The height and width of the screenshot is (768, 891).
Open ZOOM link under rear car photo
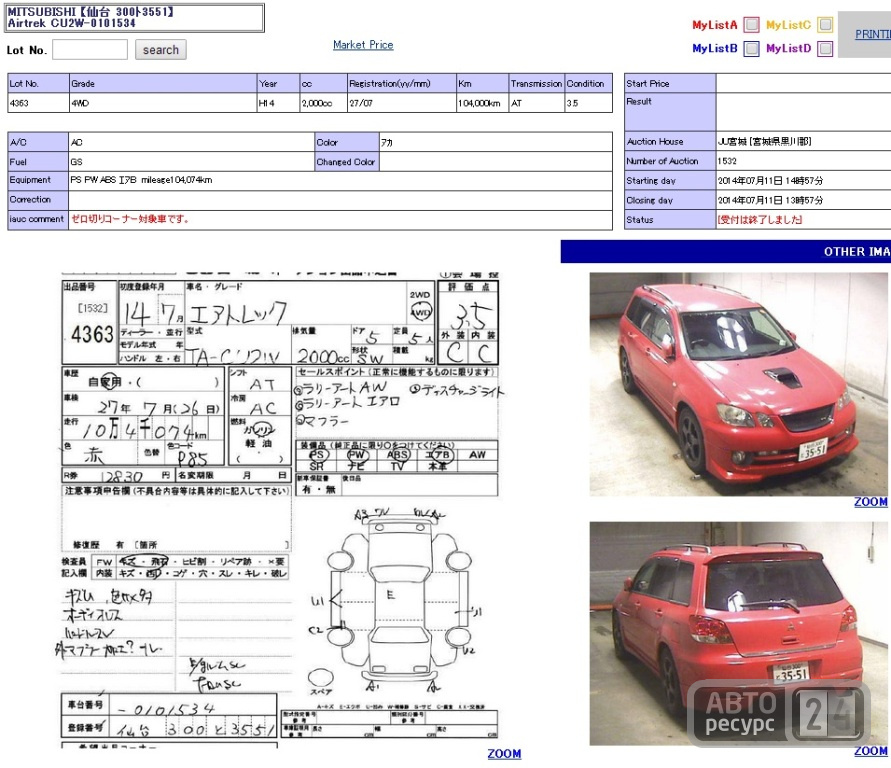pyautogui.click(x=871, y=751)
